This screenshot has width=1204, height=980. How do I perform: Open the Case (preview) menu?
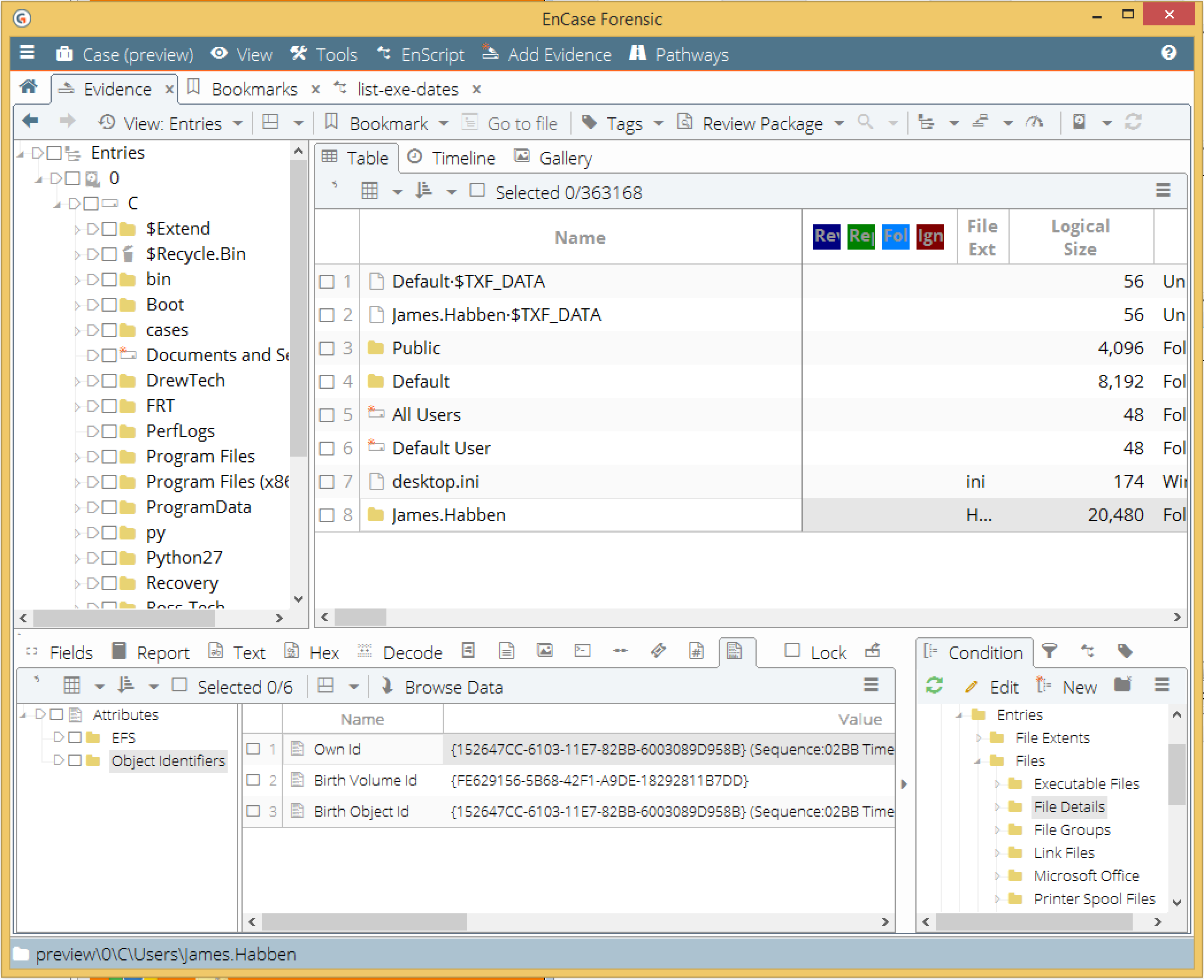coord(124,54)
